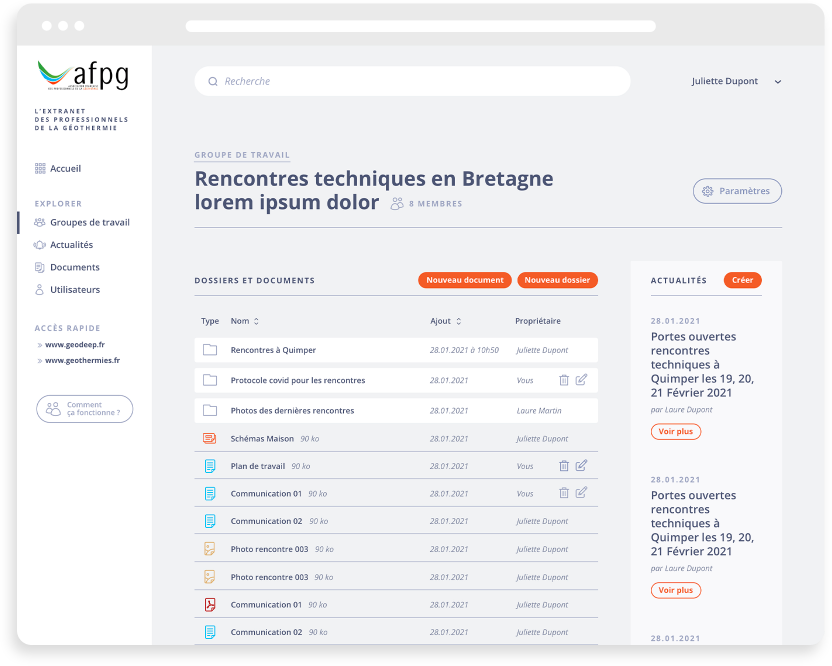Click the Utilisateurs person icon
The height and width of the screenshot is (666, 832).
click(39, 289)
